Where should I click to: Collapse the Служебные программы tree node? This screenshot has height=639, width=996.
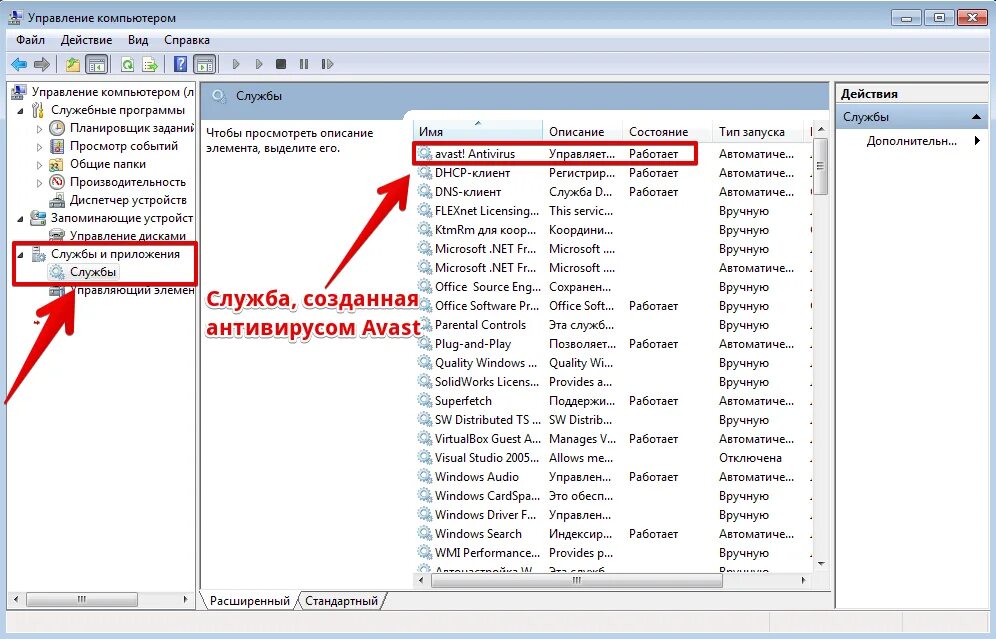click(x=20, y=111)
